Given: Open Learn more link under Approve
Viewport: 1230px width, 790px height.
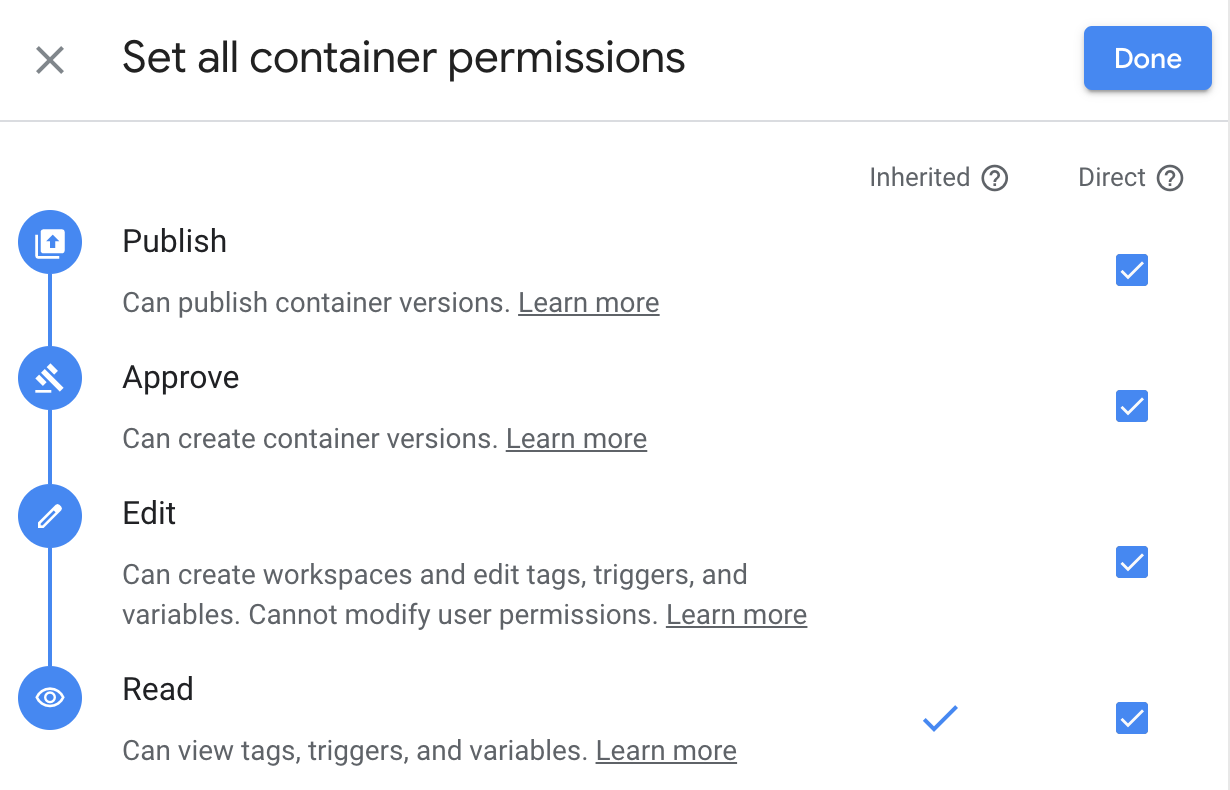Looking at the screenshot, I should 576,439.
